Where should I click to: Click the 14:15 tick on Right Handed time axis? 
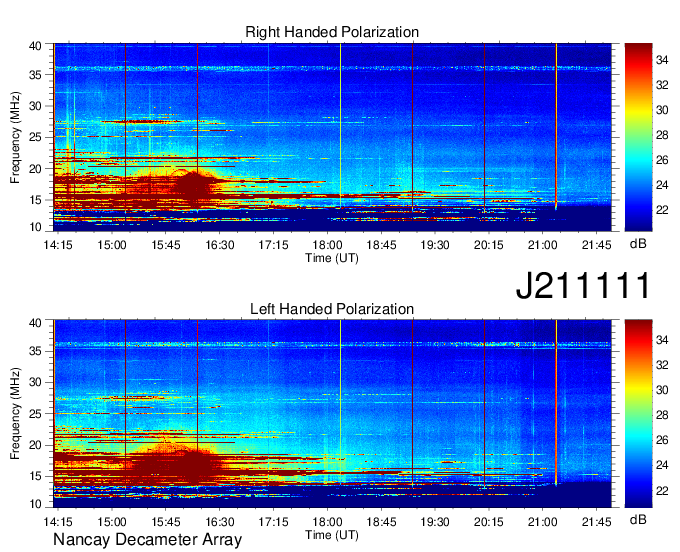coord(58,245)
